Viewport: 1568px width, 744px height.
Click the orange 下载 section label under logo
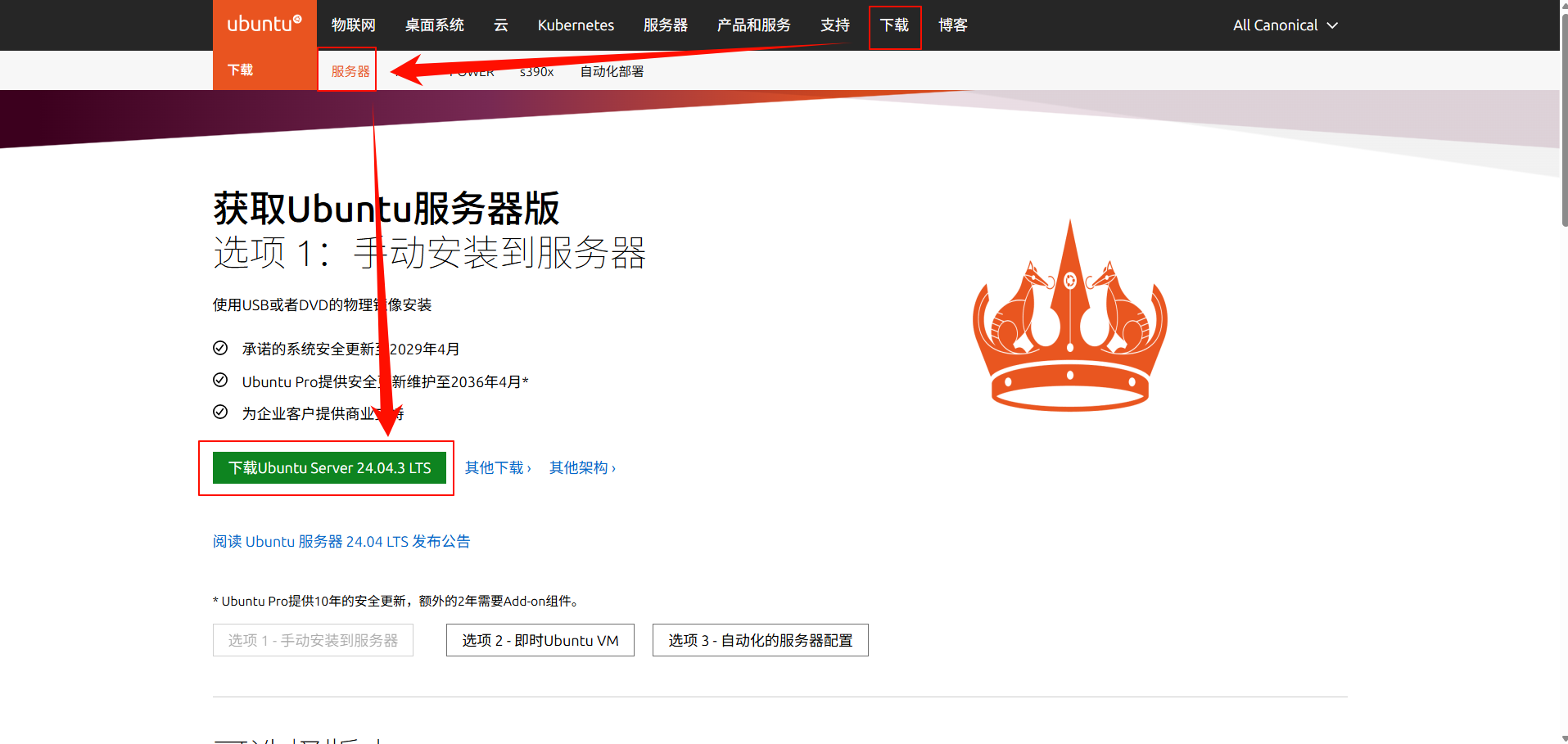(x=240, y=70)
